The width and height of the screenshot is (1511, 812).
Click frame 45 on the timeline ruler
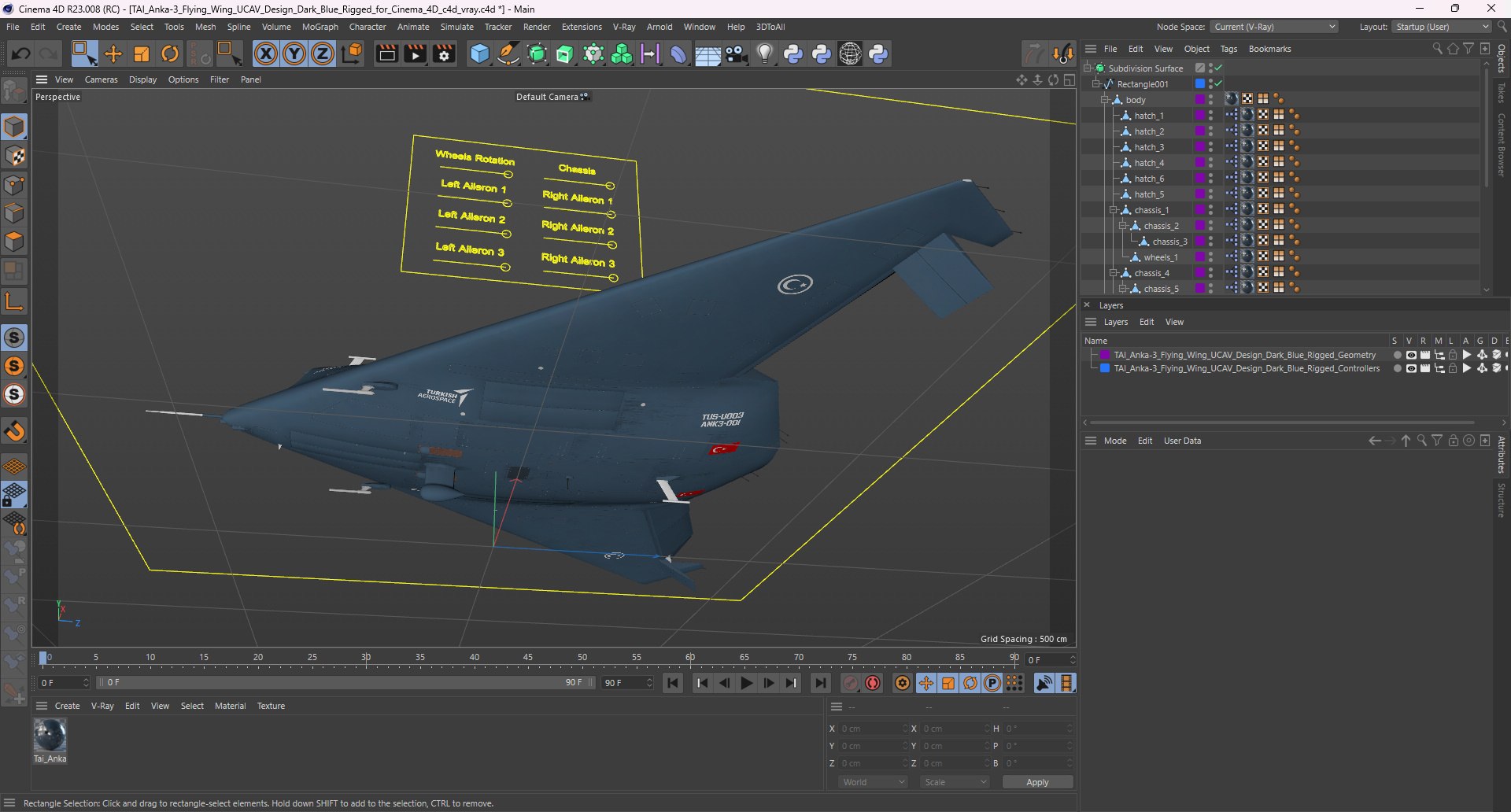click(x=528, y=658)
